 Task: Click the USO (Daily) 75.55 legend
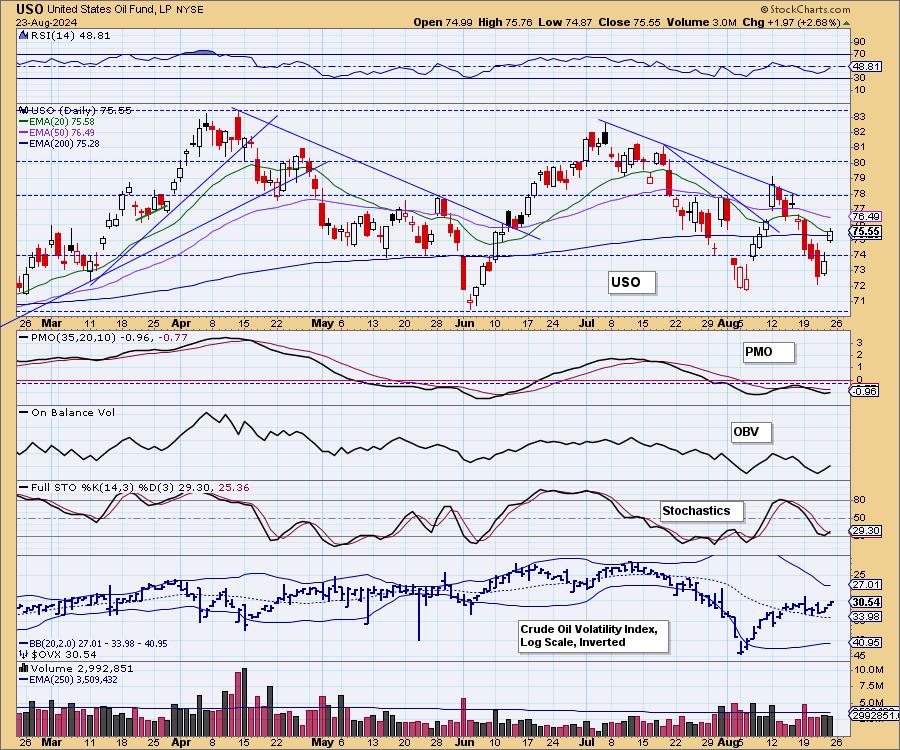point(80,110)
